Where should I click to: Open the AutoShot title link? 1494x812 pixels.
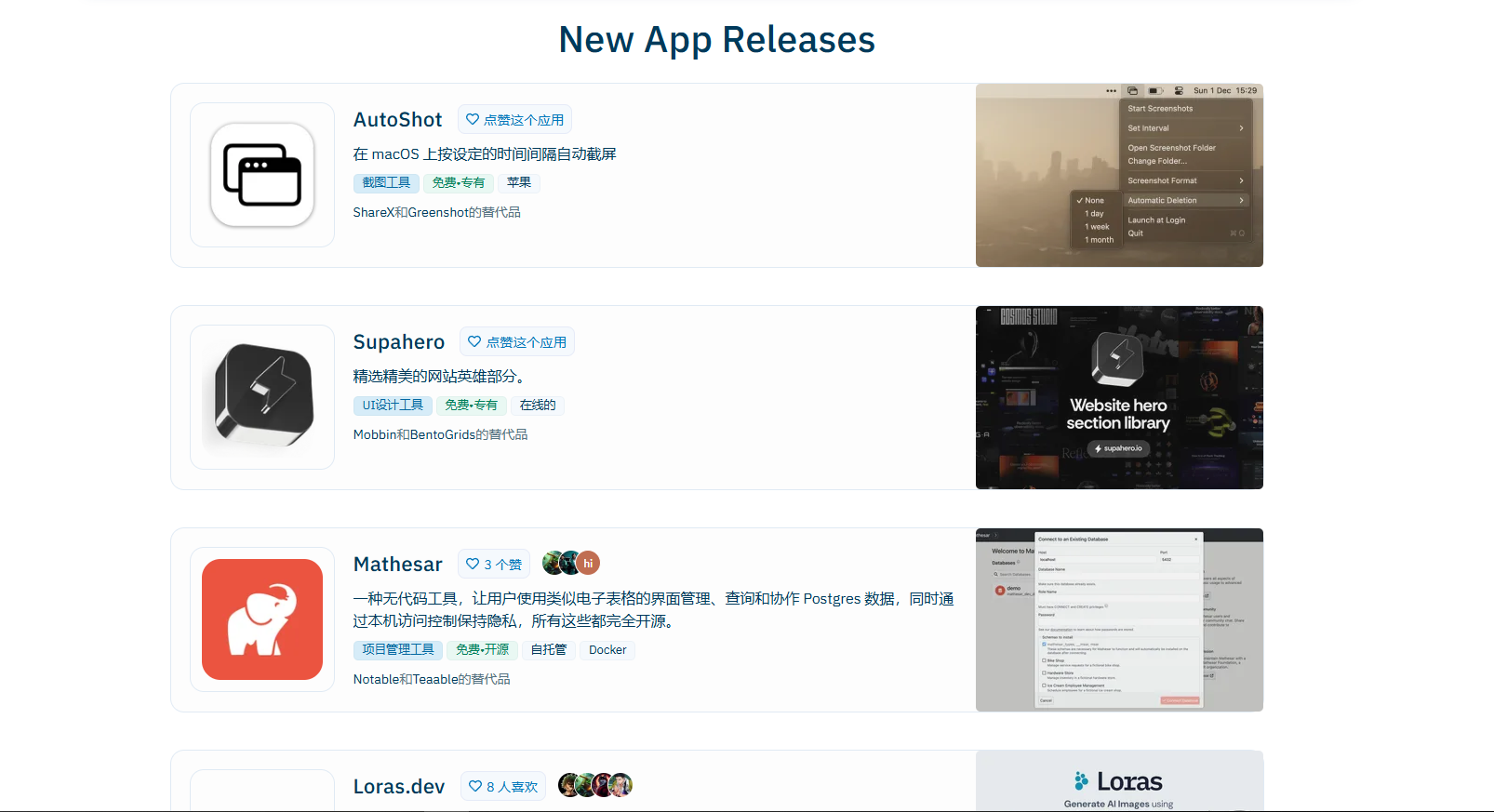point(398,120)
